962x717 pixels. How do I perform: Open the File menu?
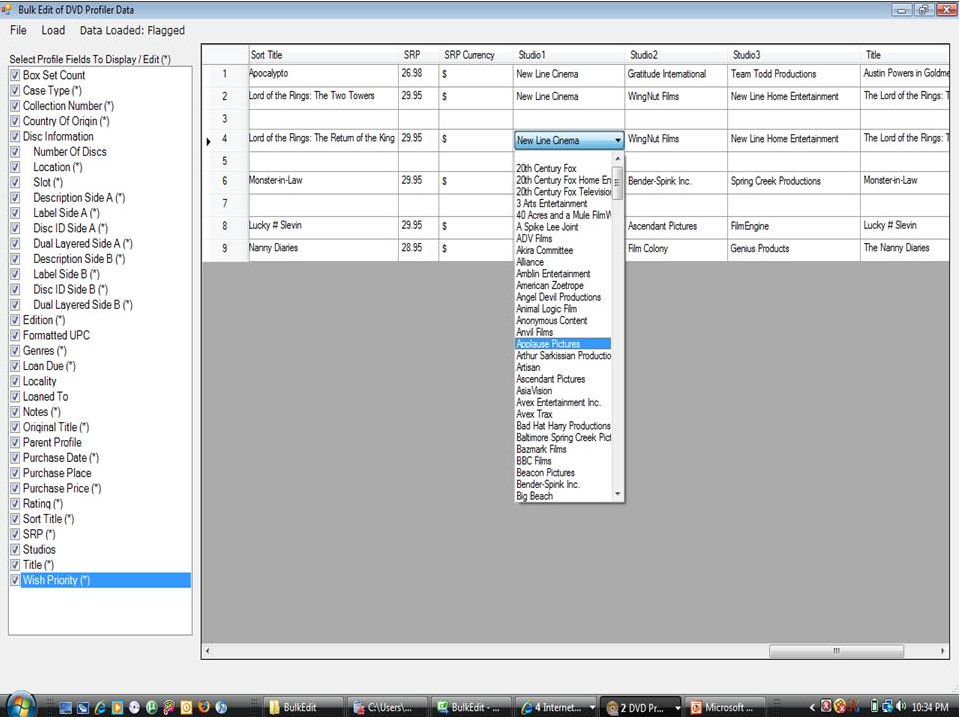pos(18,30)
